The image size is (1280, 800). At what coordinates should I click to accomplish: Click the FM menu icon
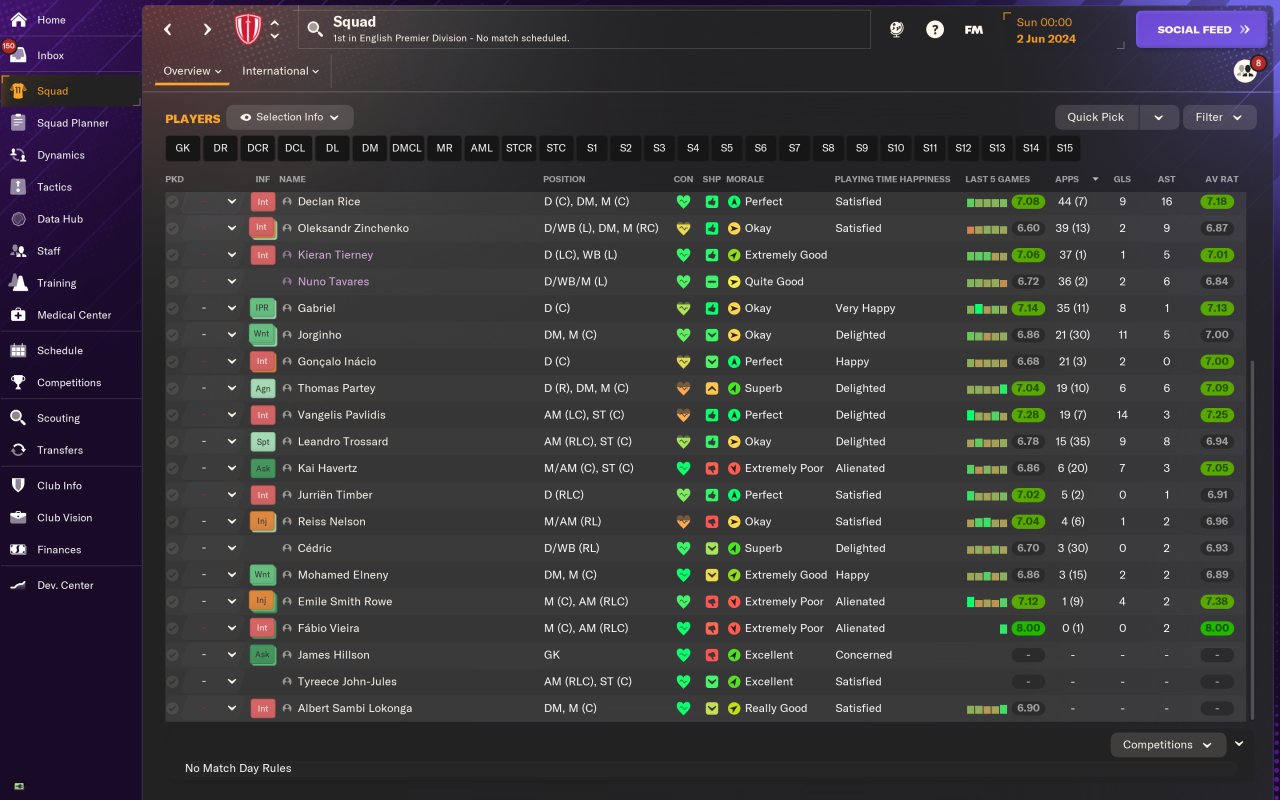pyautogui.click(x=973, y=30)
